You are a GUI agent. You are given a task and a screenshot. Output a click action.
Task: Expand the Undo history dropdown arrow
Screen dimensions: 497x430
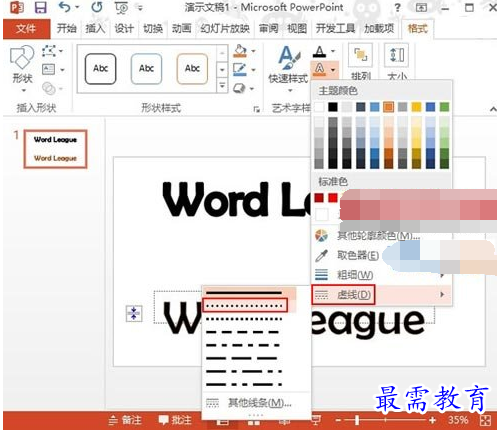click(x=77, y=7)
